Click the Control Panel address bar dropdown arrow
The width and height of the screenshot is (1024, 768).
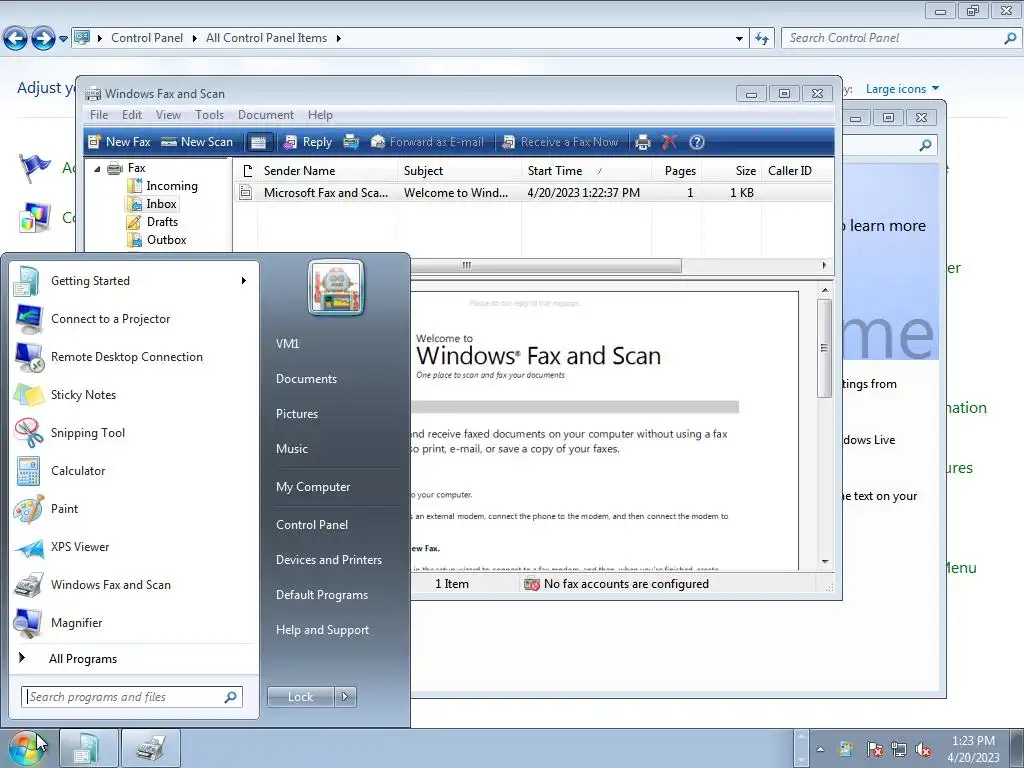pos(739,39)
